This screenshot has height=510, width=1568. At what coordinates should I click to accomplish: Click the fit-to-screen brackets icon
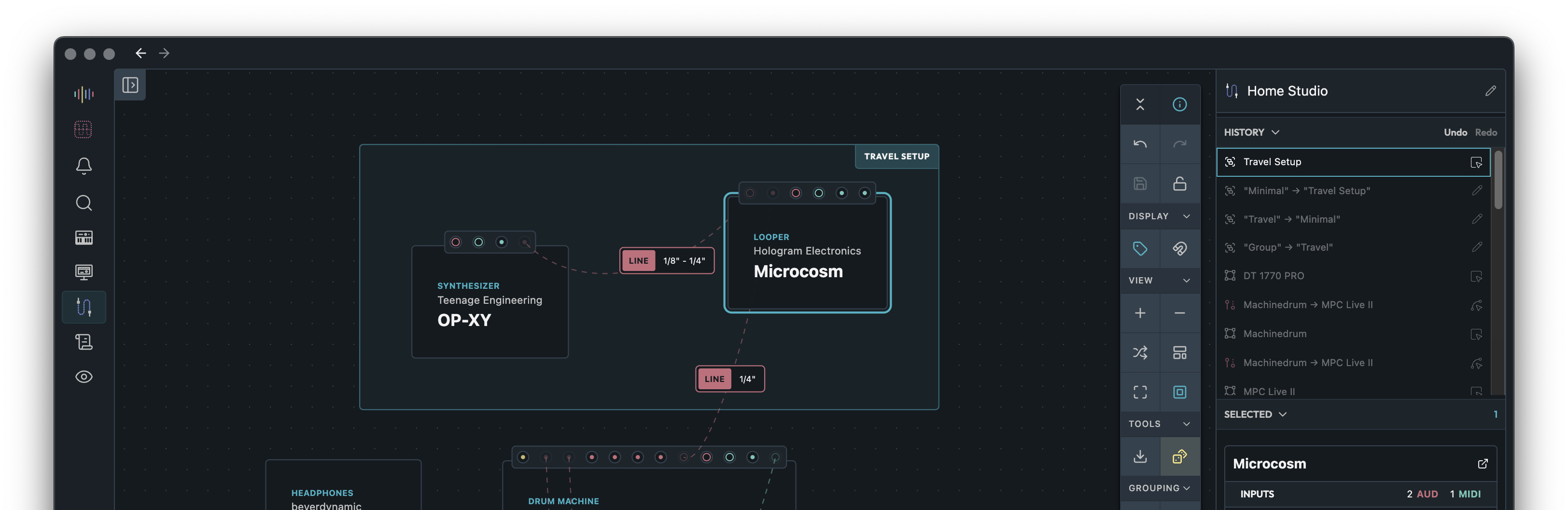pos(1140,392)
